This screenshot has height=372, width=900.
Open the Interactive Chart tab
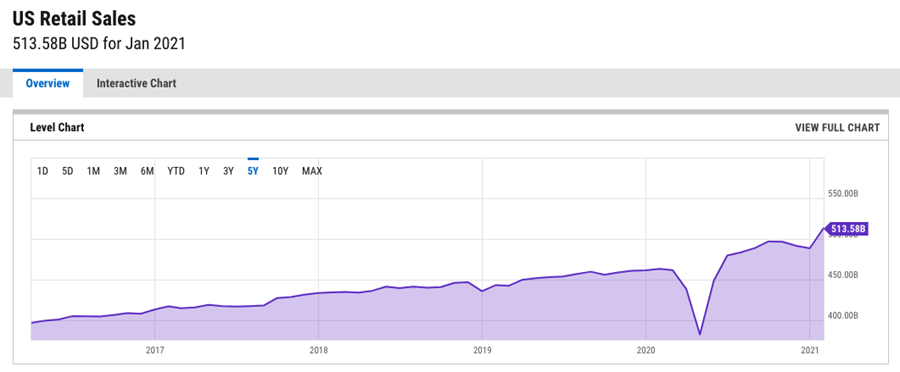pos(136,83)
